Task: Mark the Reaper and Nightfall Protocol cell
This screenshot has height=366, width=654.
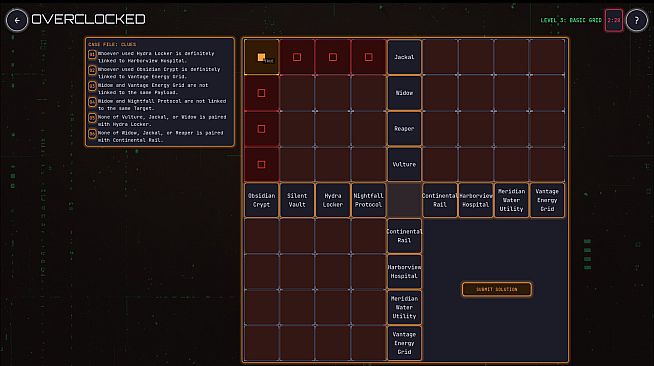Action: (369, 129)
